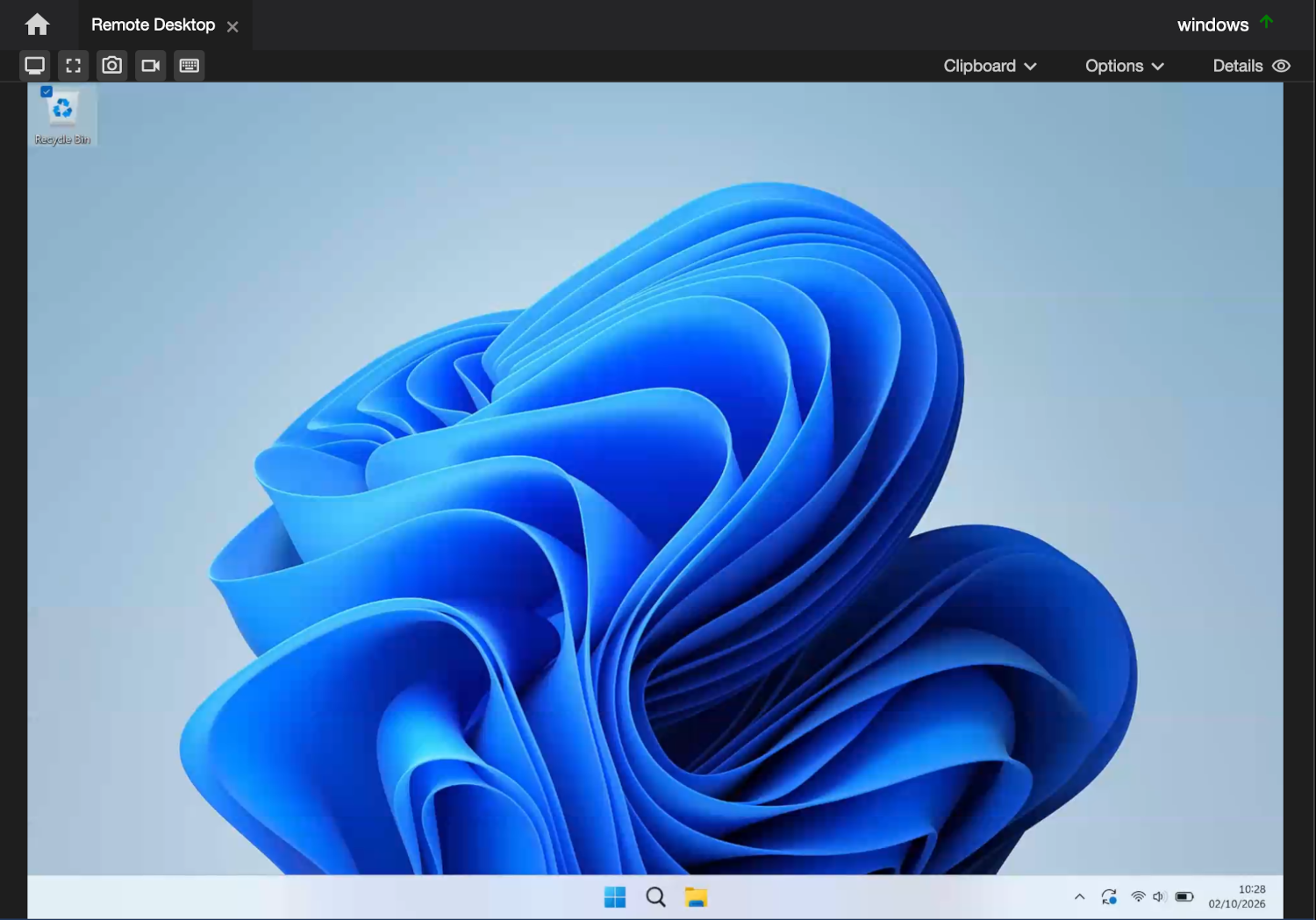This screenshot has width=1316, height=920.
Task: Take a screenshot with the camera icon
Action: coord(112,65)
